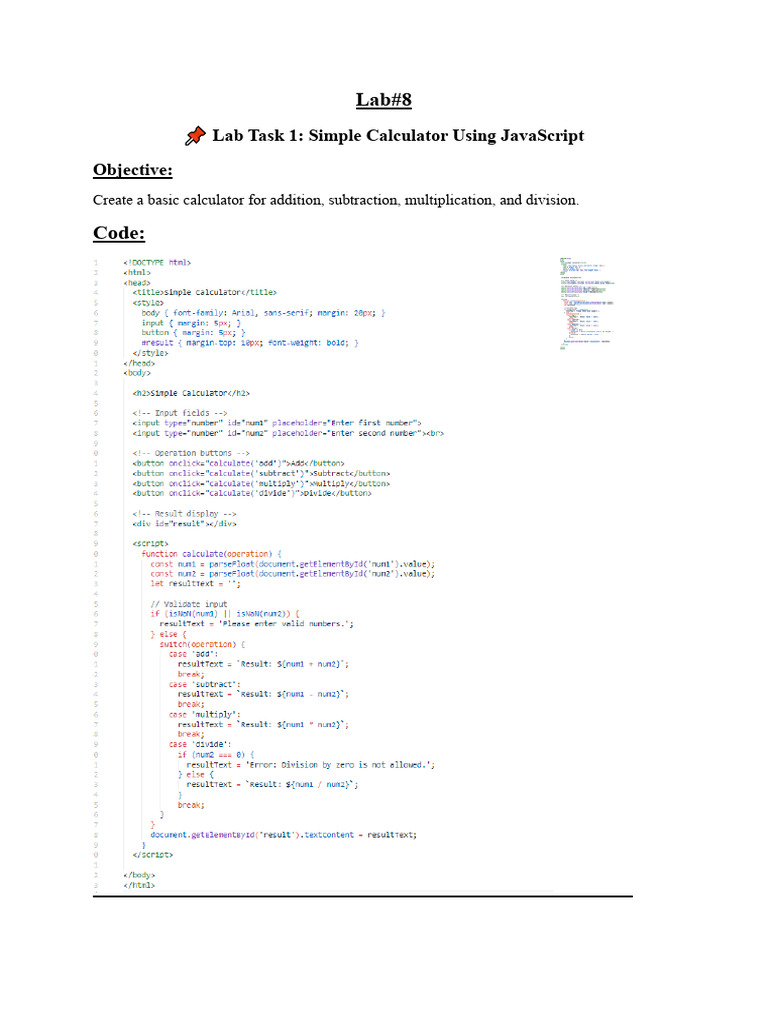Click the 'Please enter valid numbers.' line
This screenshot has width=768, height=1024.
[257, 624]
